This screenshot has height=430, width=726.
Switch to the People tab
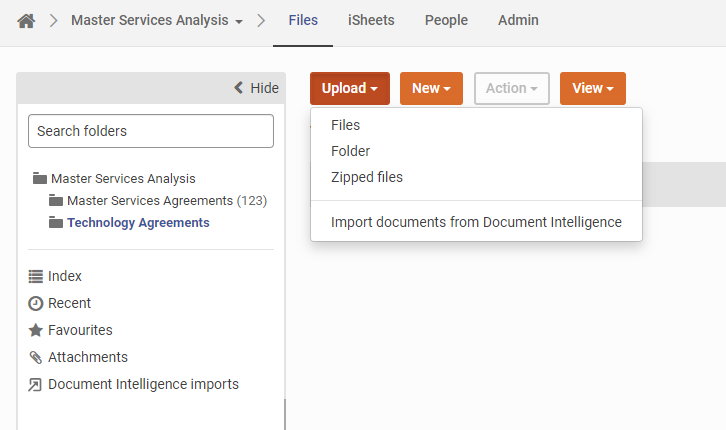pos(446,20)
